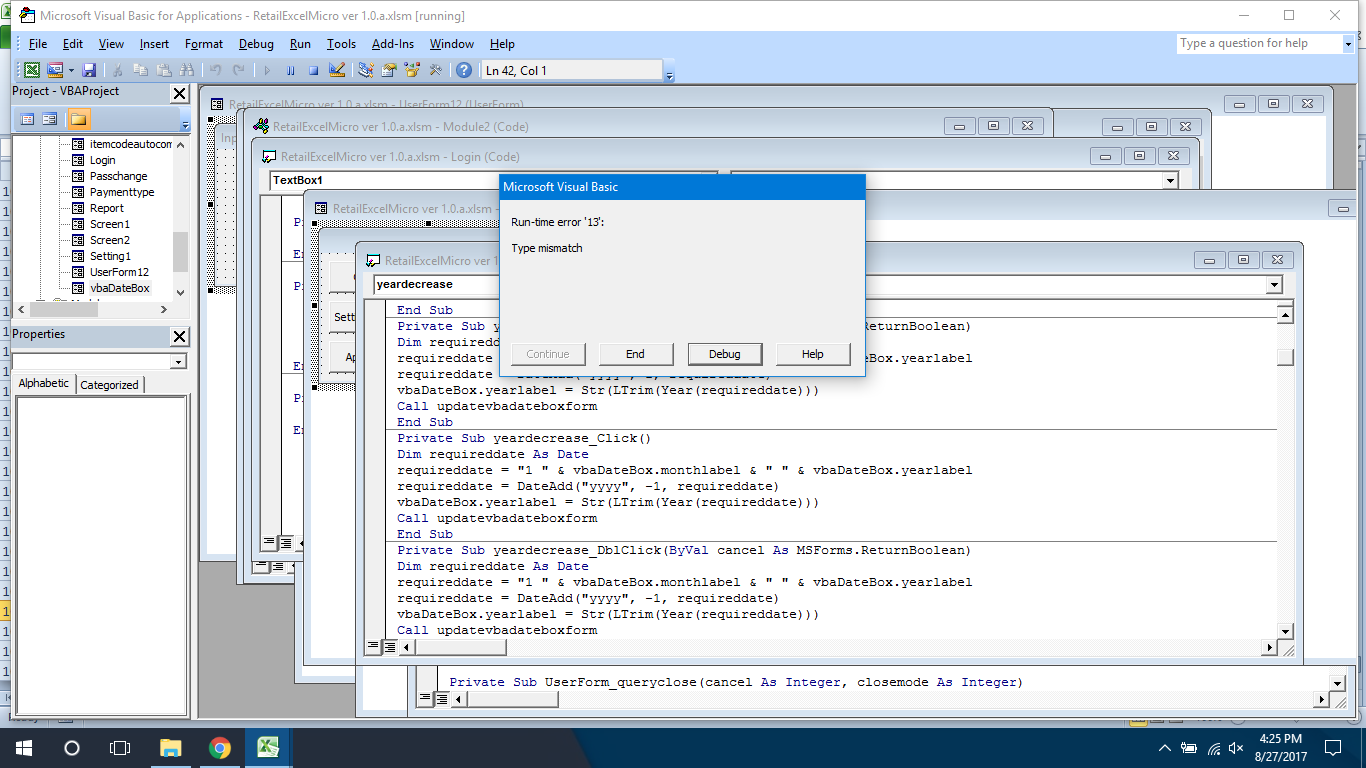Viewport: 1366px width, 768px height.
Task: Click View Object icon in Project panel
Action: pyautogui.click(x=49, y=119)
